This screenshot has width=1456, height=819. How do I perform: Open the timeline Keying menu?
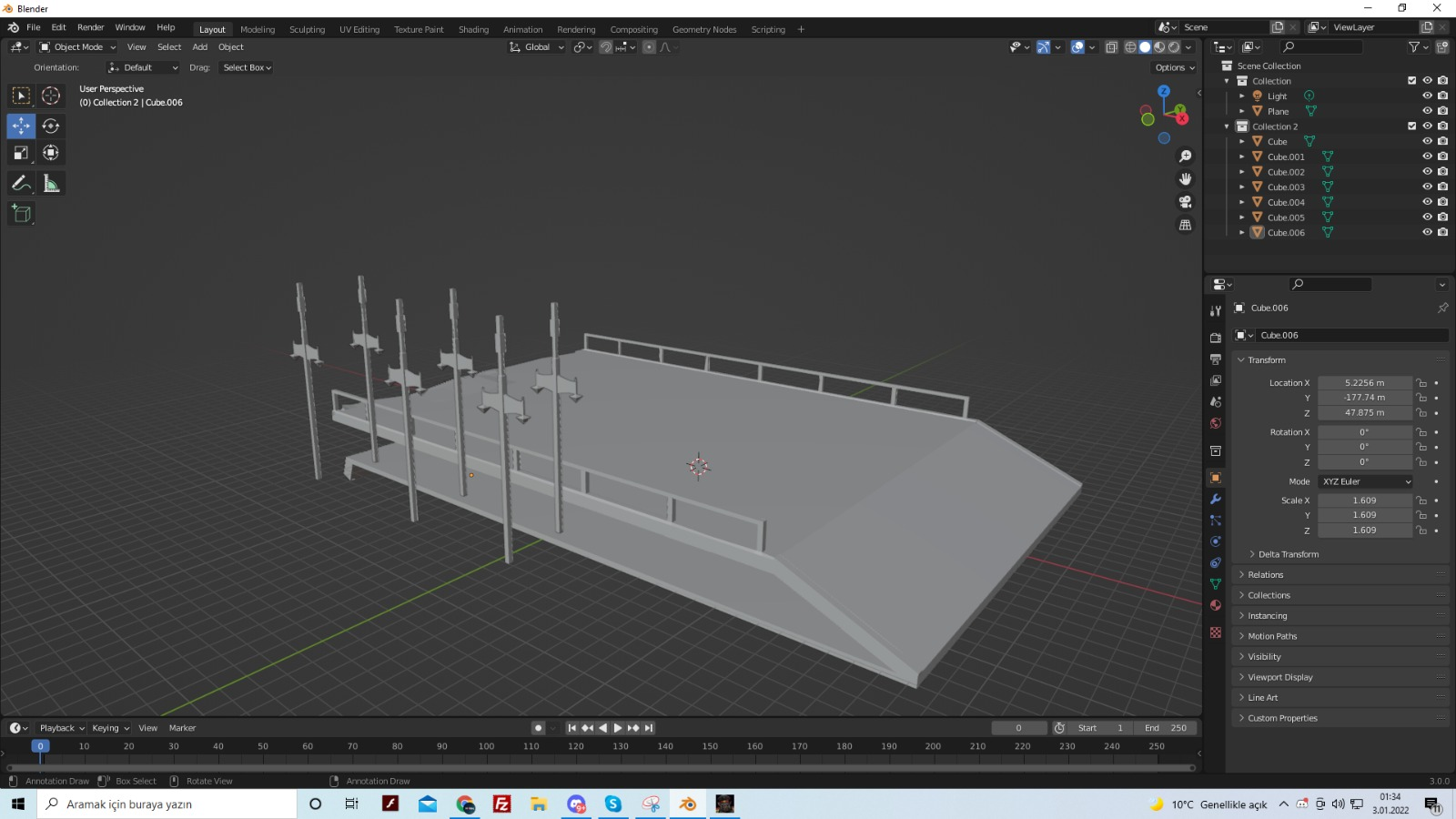[x=110, y=728]
